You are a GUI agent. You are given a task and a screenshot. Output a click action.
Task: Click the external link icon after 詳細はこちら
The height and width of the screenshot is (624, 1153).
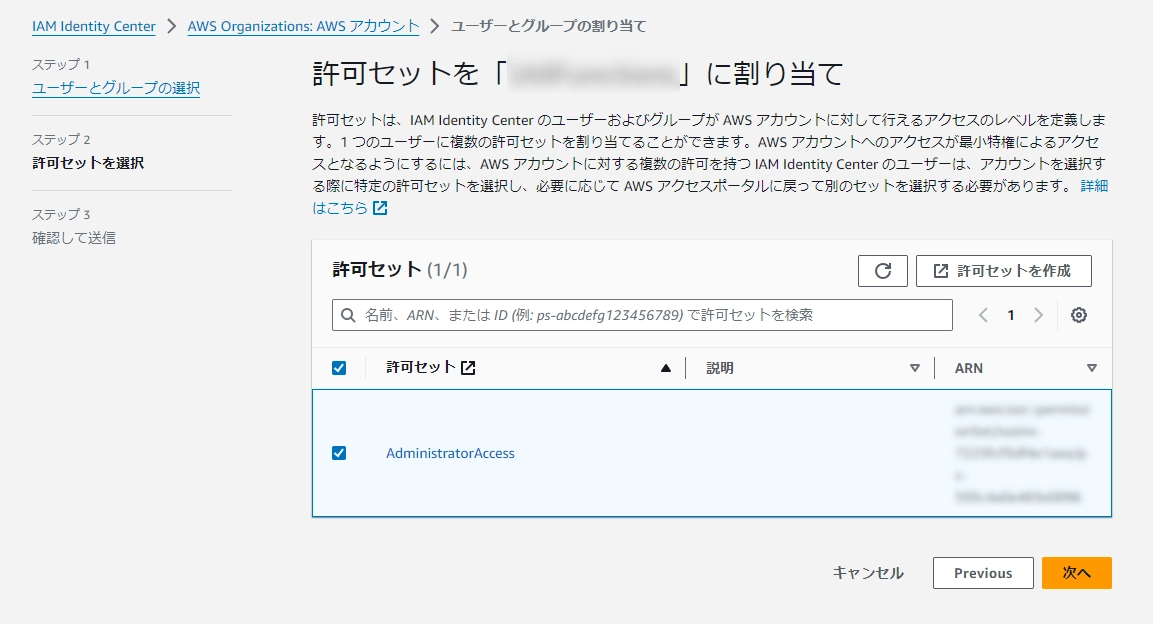380,208
